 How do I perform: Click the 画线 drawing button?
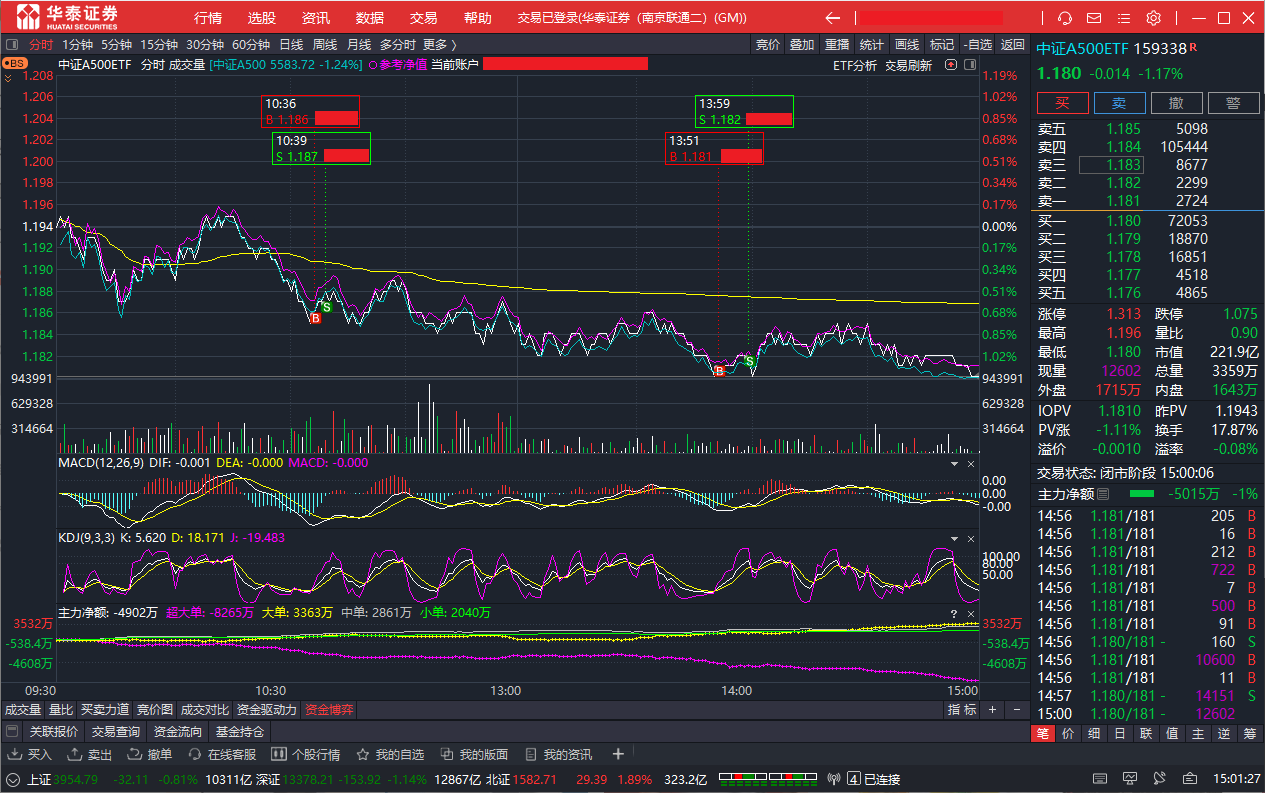point(906,44)
